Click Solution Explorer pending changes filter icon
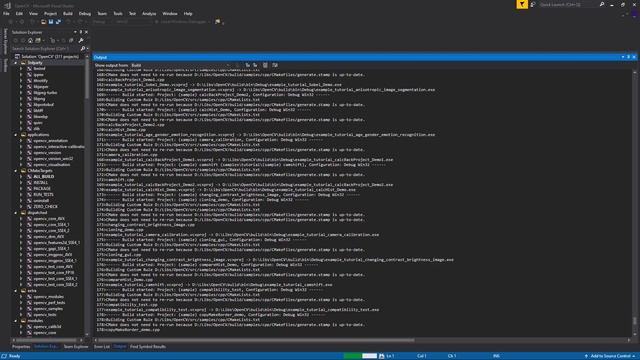This screenshot has width=640, height=360. 53,40
